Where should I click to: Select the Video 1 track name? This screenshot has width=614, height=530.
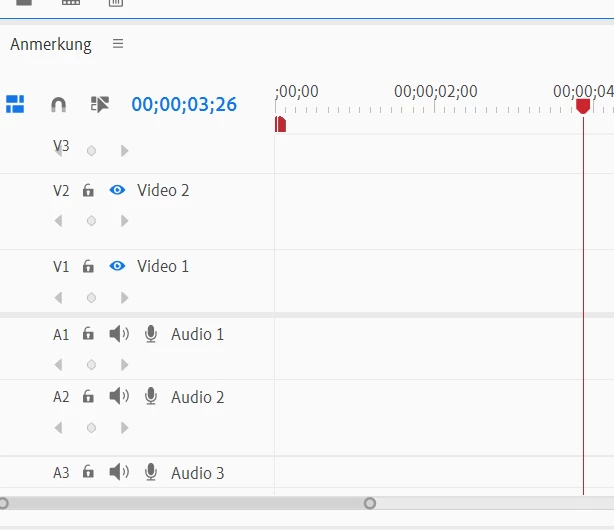[163, 266]
